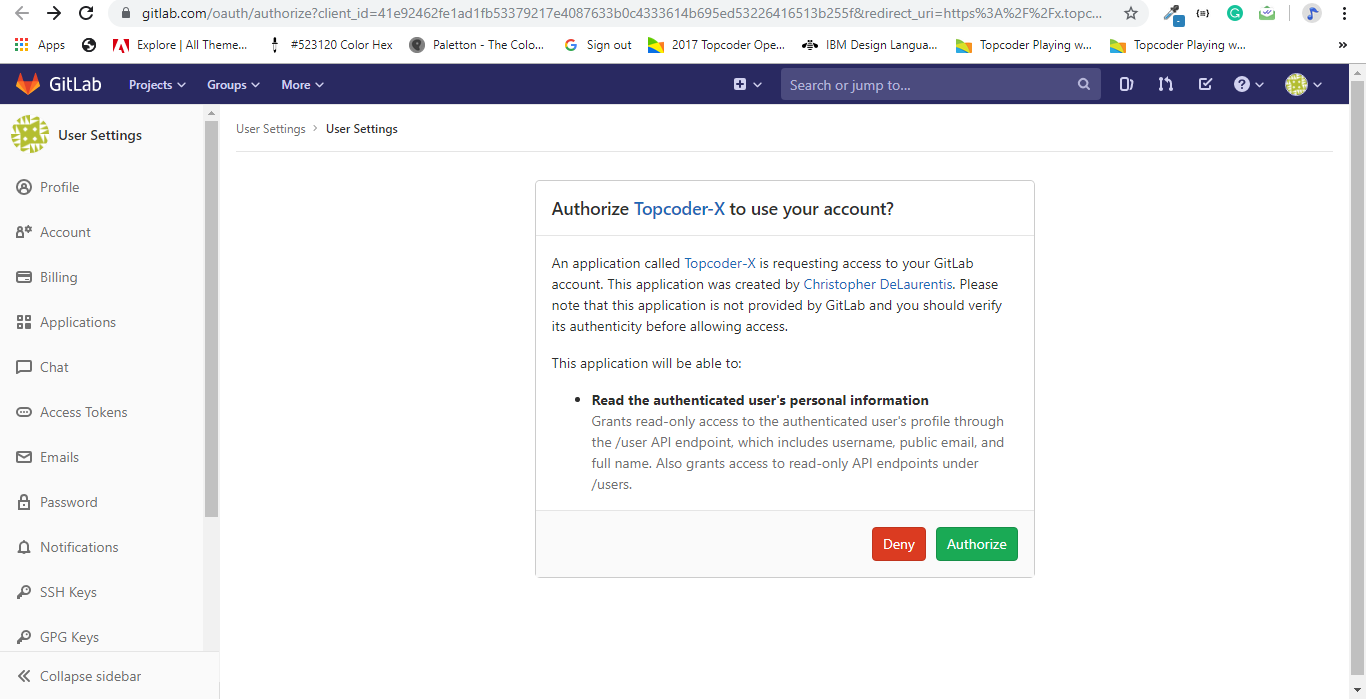The width and height of the screenshot is (1366, 699).
Task: Open the Groups dropdown menu
Action: (x=233, y=85)
